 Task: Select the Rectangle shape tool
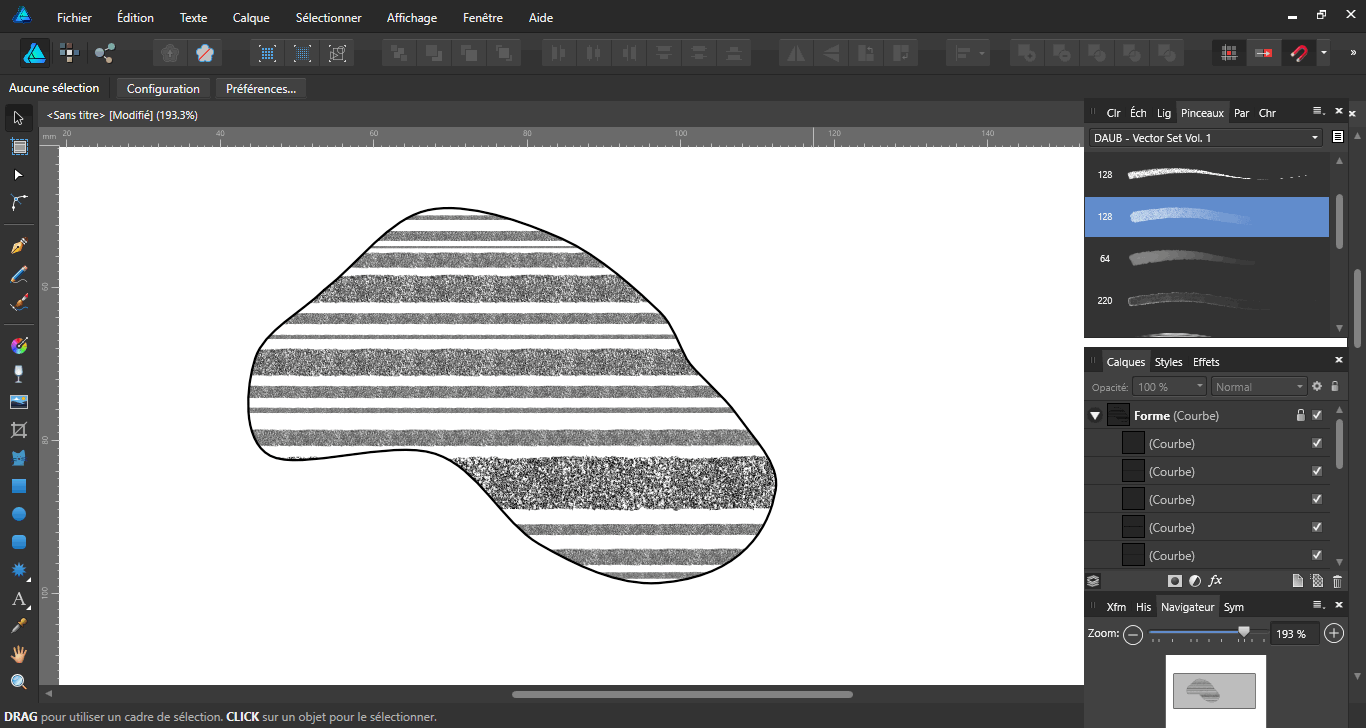click(18, 486)
